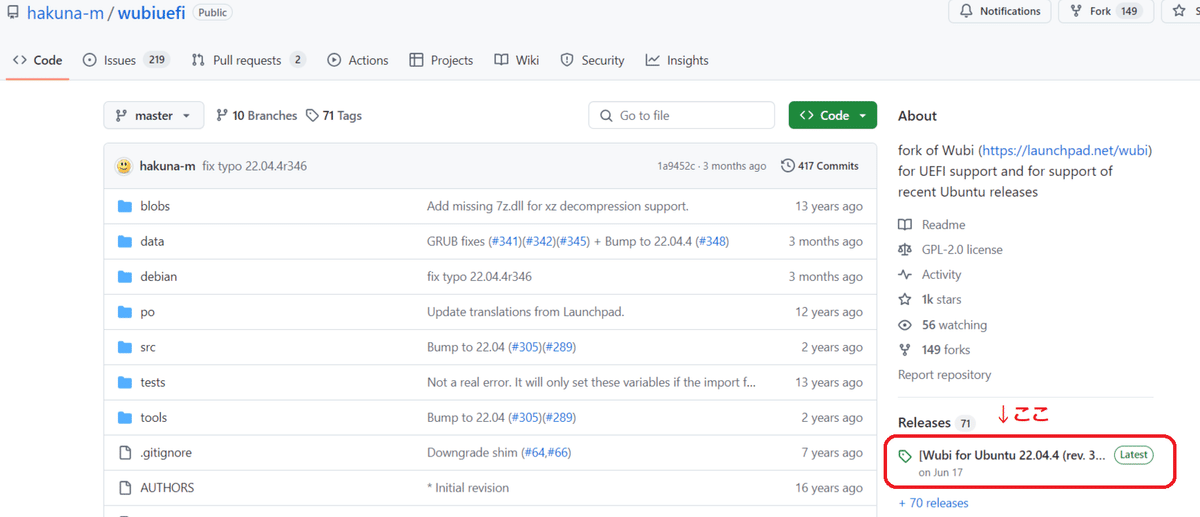Open the launchpad.net/wubi link in About
The height and width of the screenshot is (517, 1200).
click(1064, 150)
